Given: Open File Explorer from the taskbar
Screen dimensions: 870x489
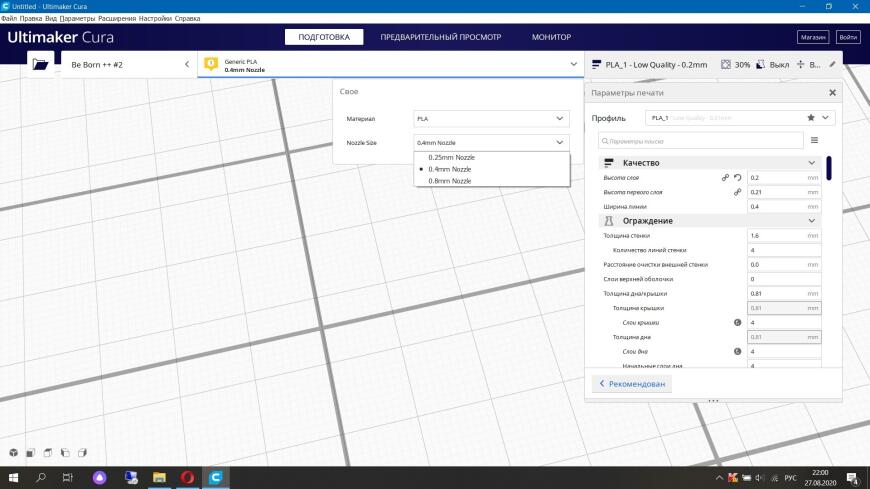Looking at the screenshot, I should click(x=159, y=477).
